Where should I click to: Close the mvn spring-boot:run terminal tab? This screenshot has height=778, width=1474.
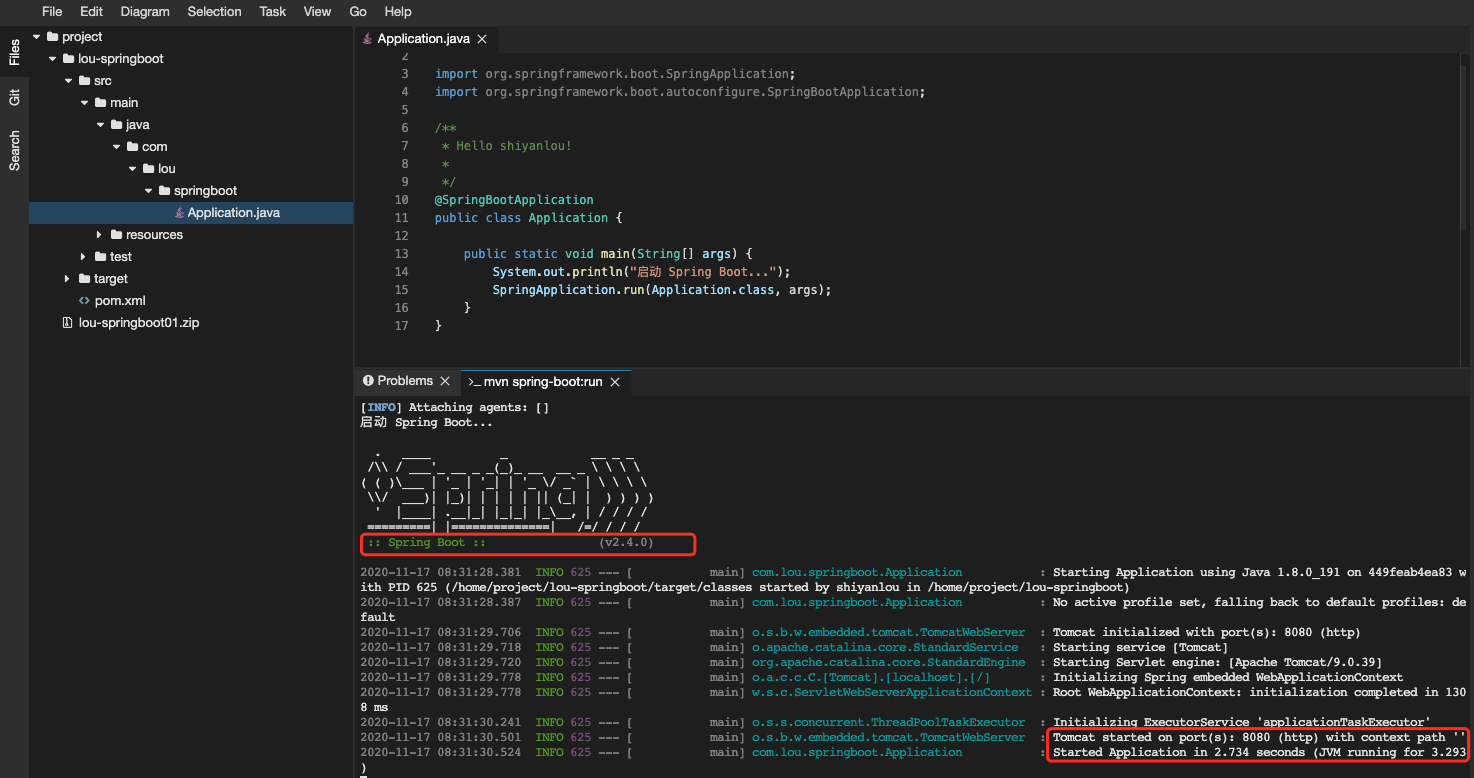(x=615, y=382)
